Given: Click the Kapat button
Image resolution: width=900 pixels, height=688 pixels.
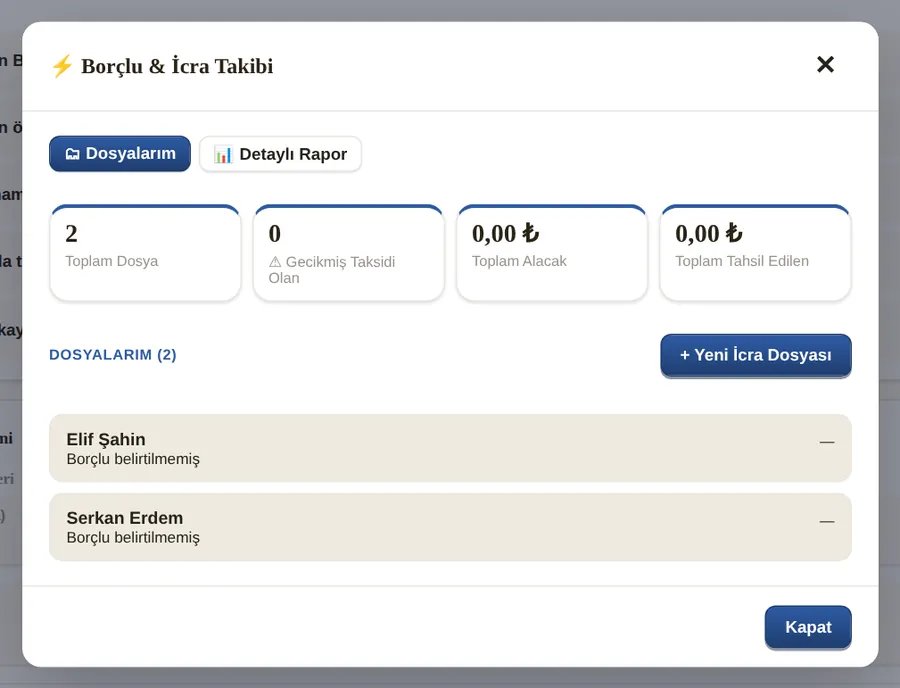Looking at the screenshot, I should (x=808, y=627).
